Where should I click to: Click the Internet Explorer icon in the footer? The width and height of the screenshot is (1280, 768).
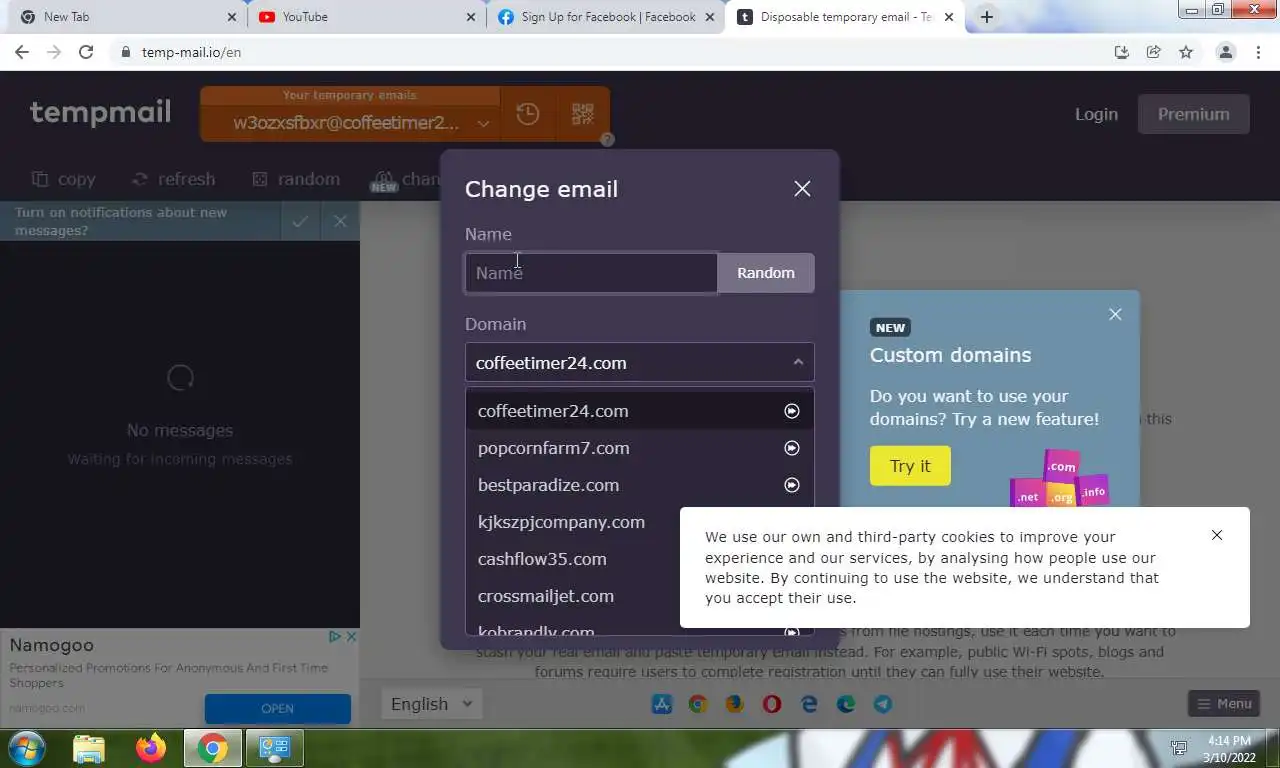(x=809, y=704)
